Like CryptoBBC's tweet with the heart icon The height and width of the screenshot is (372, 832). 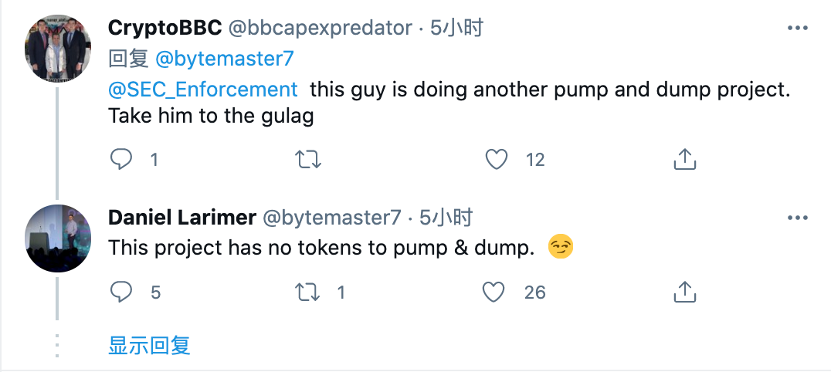click(x=497, y=159)
